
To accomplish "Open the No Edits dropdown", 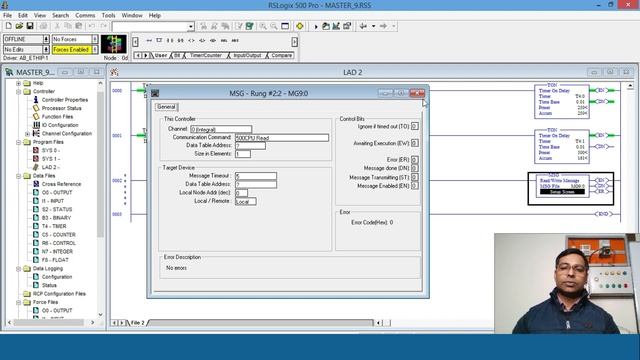I will click(x=46, y=49).
